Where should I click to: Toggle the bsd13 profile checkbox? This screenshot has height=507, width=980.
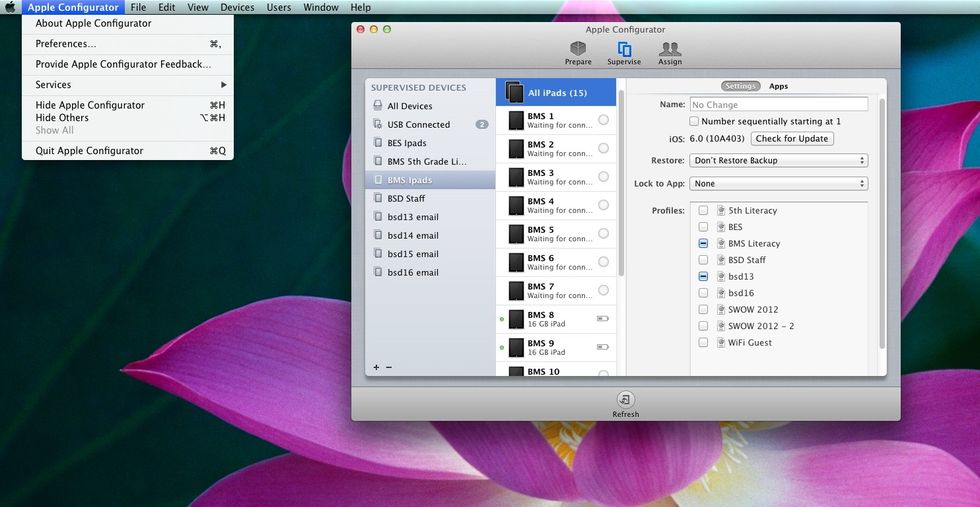703,276
